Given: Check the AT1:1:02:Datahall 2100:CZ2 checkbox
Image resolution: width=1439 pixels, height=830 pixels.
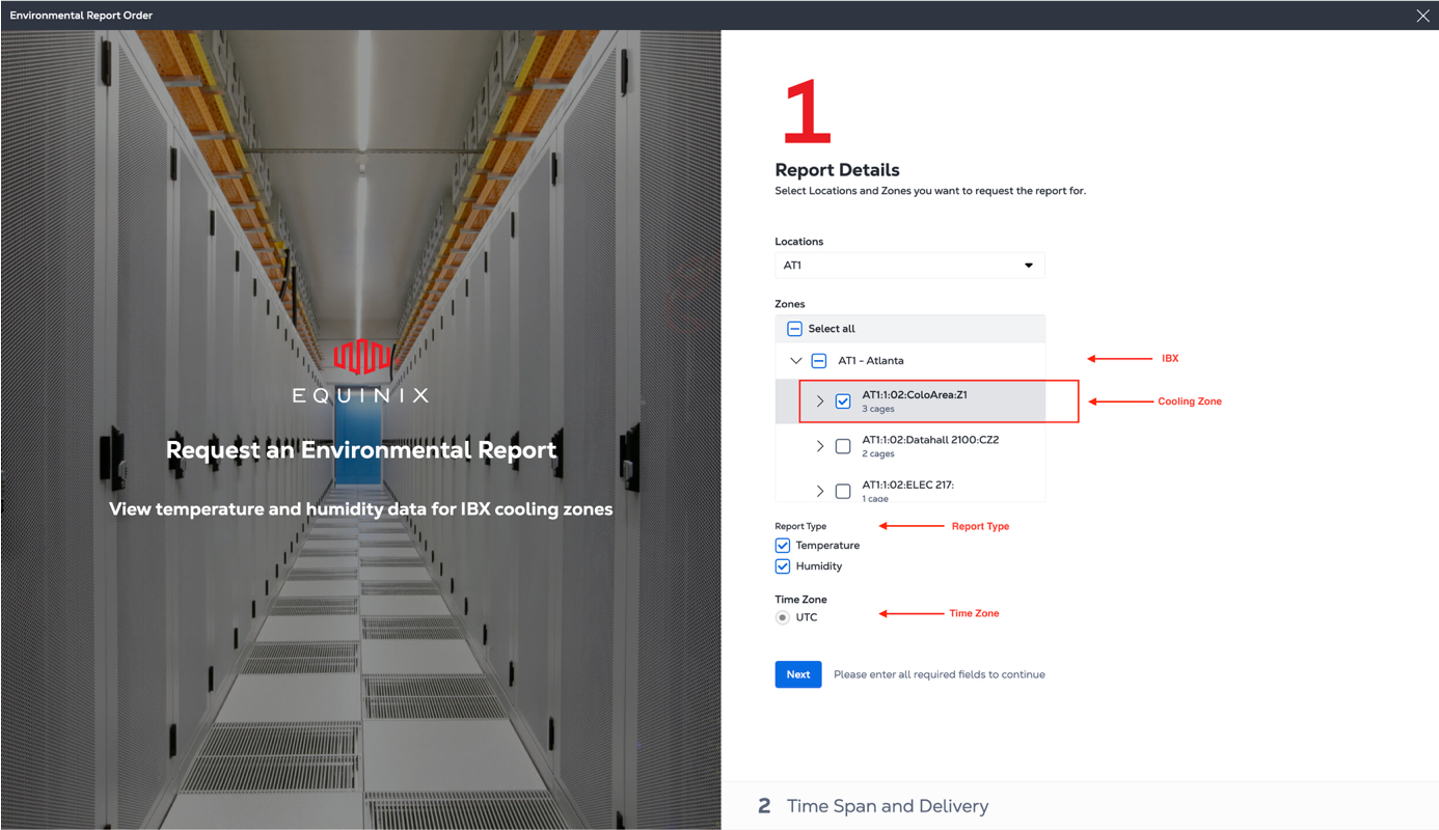Looking at the screenshot, I should [x=843, y=446].
